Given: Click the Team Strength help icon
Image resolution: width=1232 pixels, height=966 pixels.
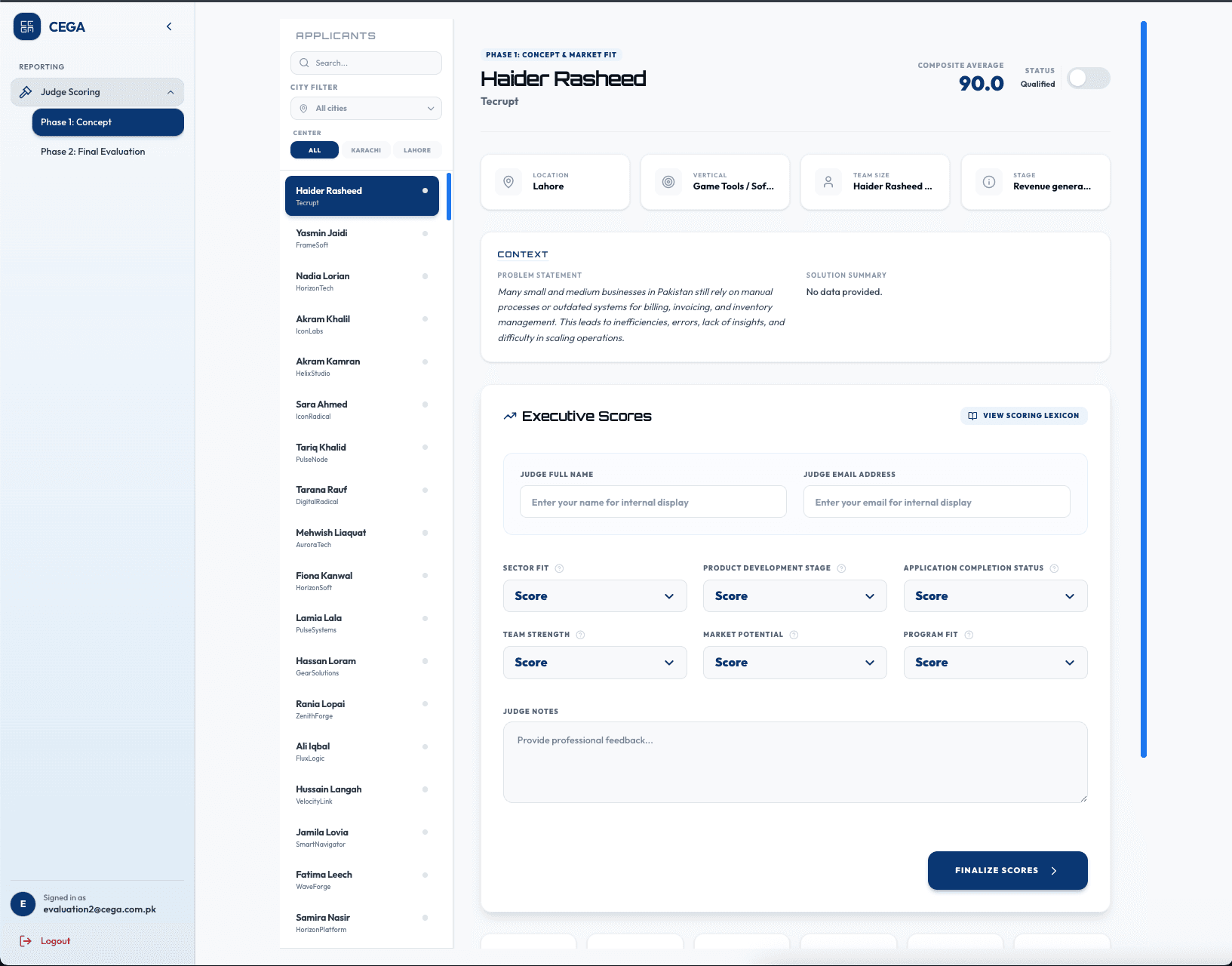Looking at the screenshot, I should [580, 635].
